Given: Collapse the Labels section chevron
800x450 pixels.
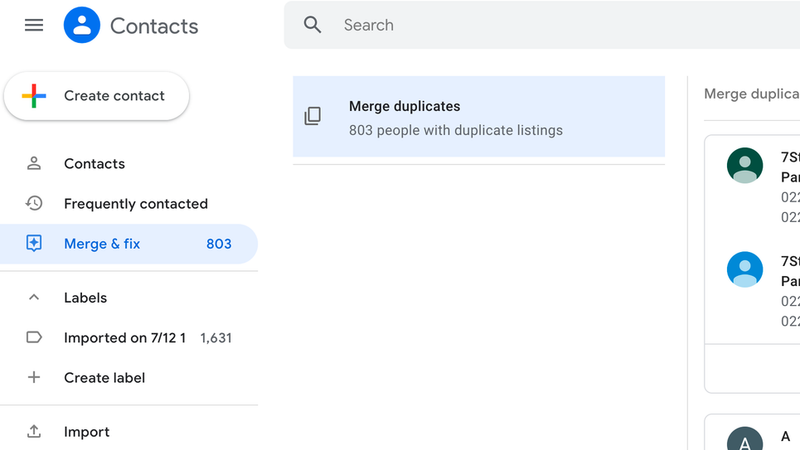Looking at the screenshot, I should coord(34,298).
